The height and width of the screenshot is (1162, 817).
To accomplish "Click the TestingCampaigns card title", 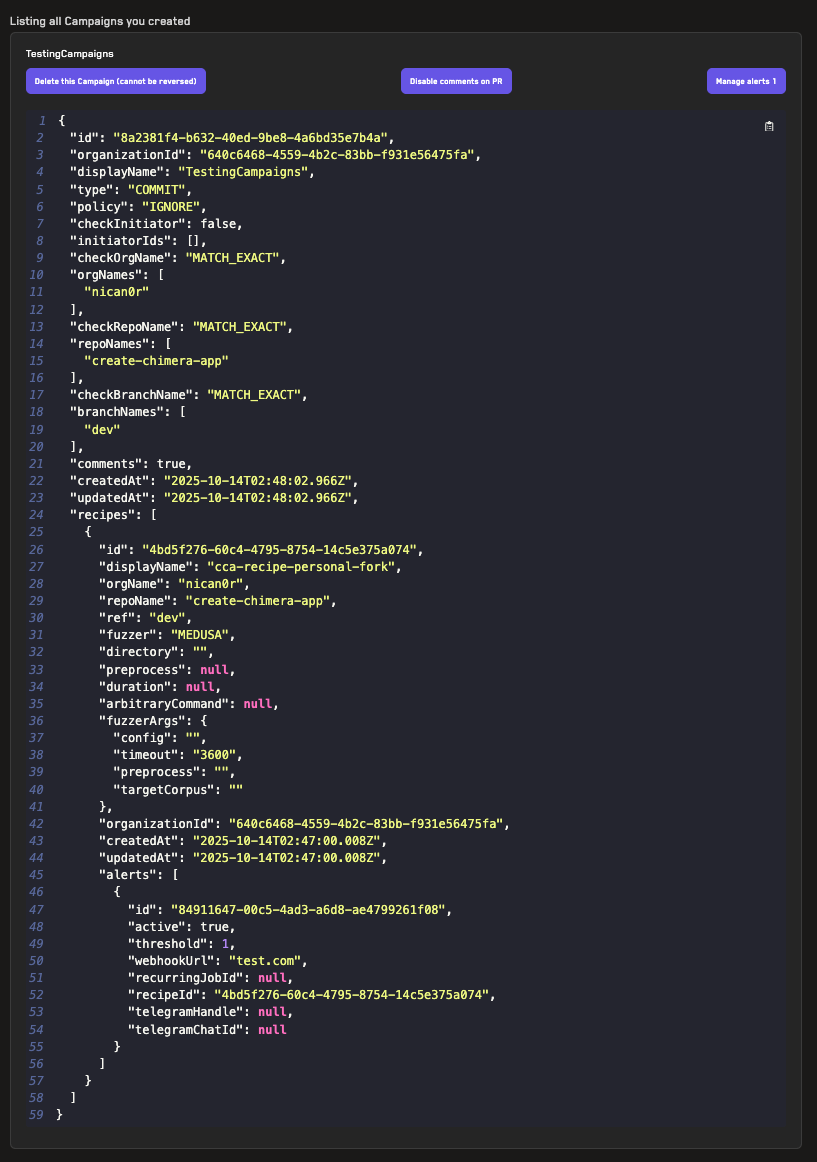I will point(69,53).
